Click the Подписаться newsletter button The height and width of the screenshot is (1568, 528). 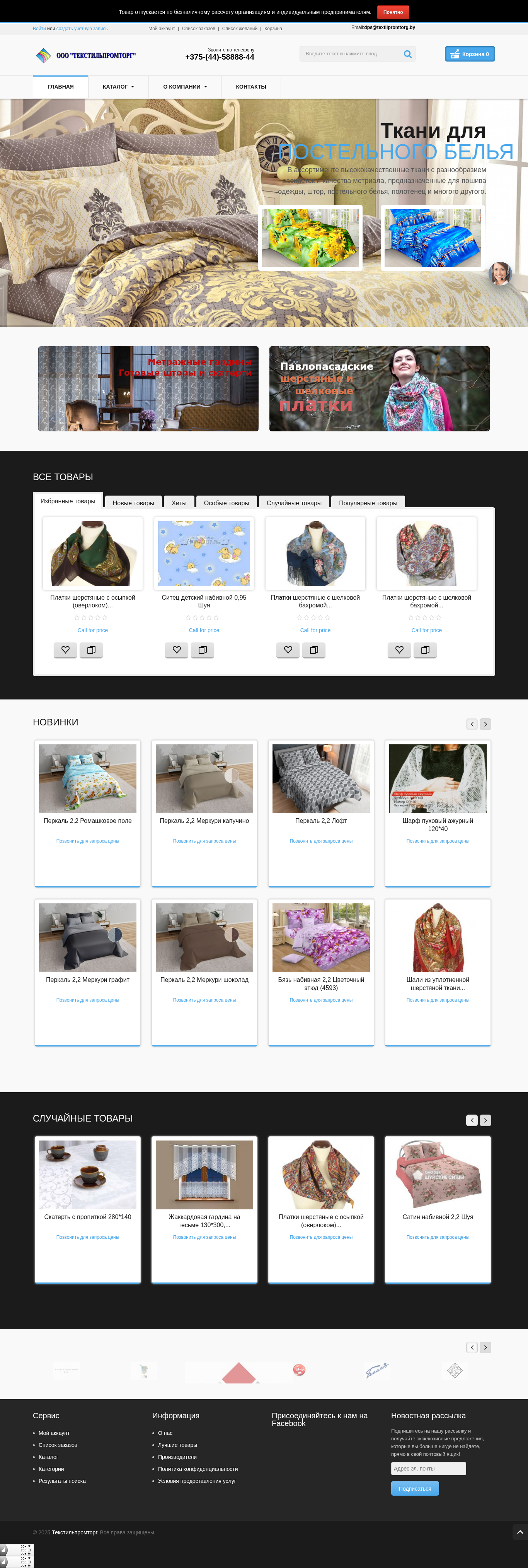point(415,1489)
